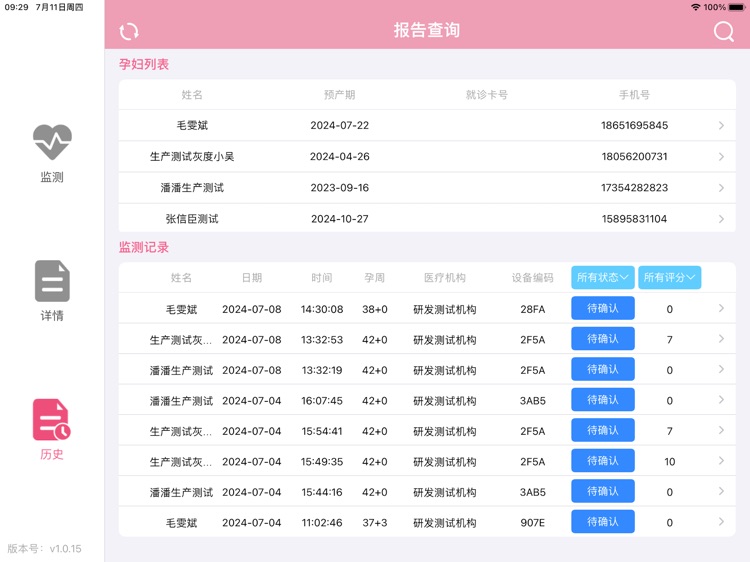Select phone number 17354282823
The width and height of the screenshot is (750, 562).
point(634,187)
